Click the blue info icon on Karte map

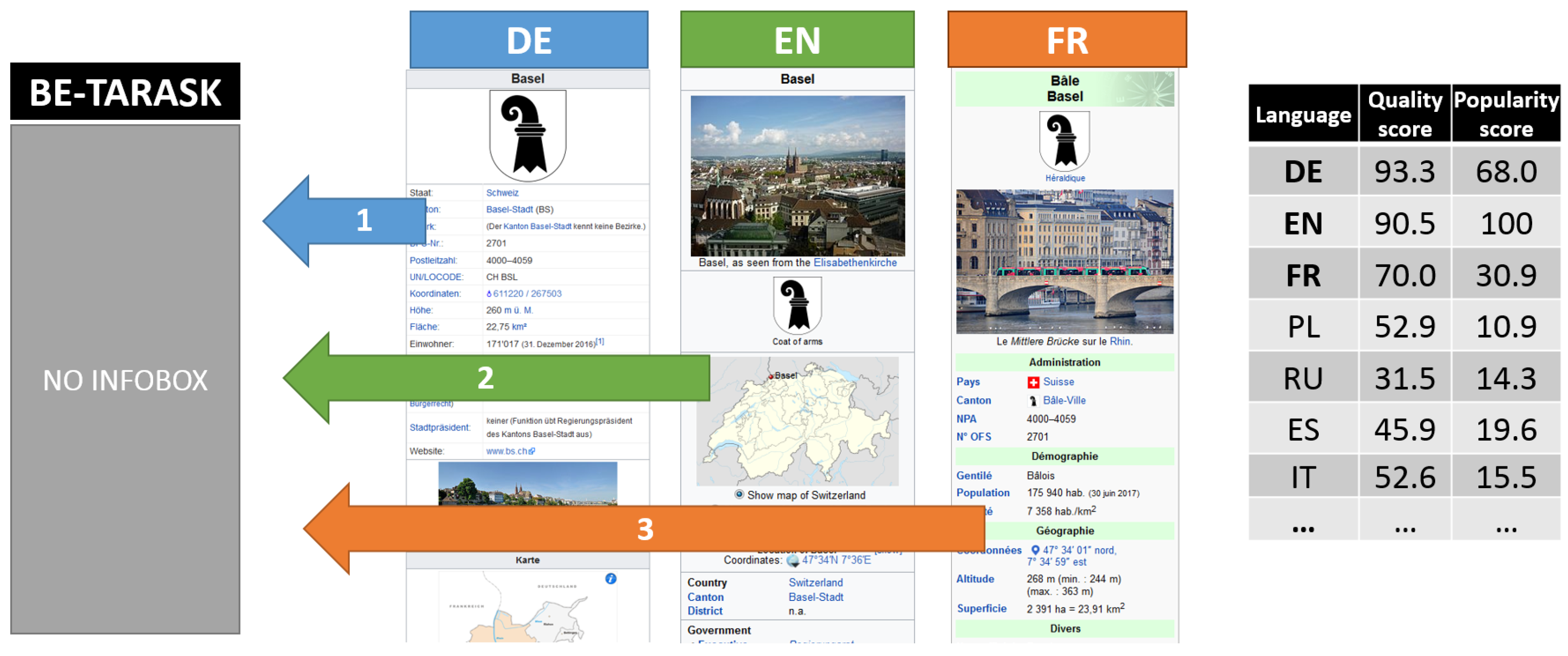click(610, 579)
